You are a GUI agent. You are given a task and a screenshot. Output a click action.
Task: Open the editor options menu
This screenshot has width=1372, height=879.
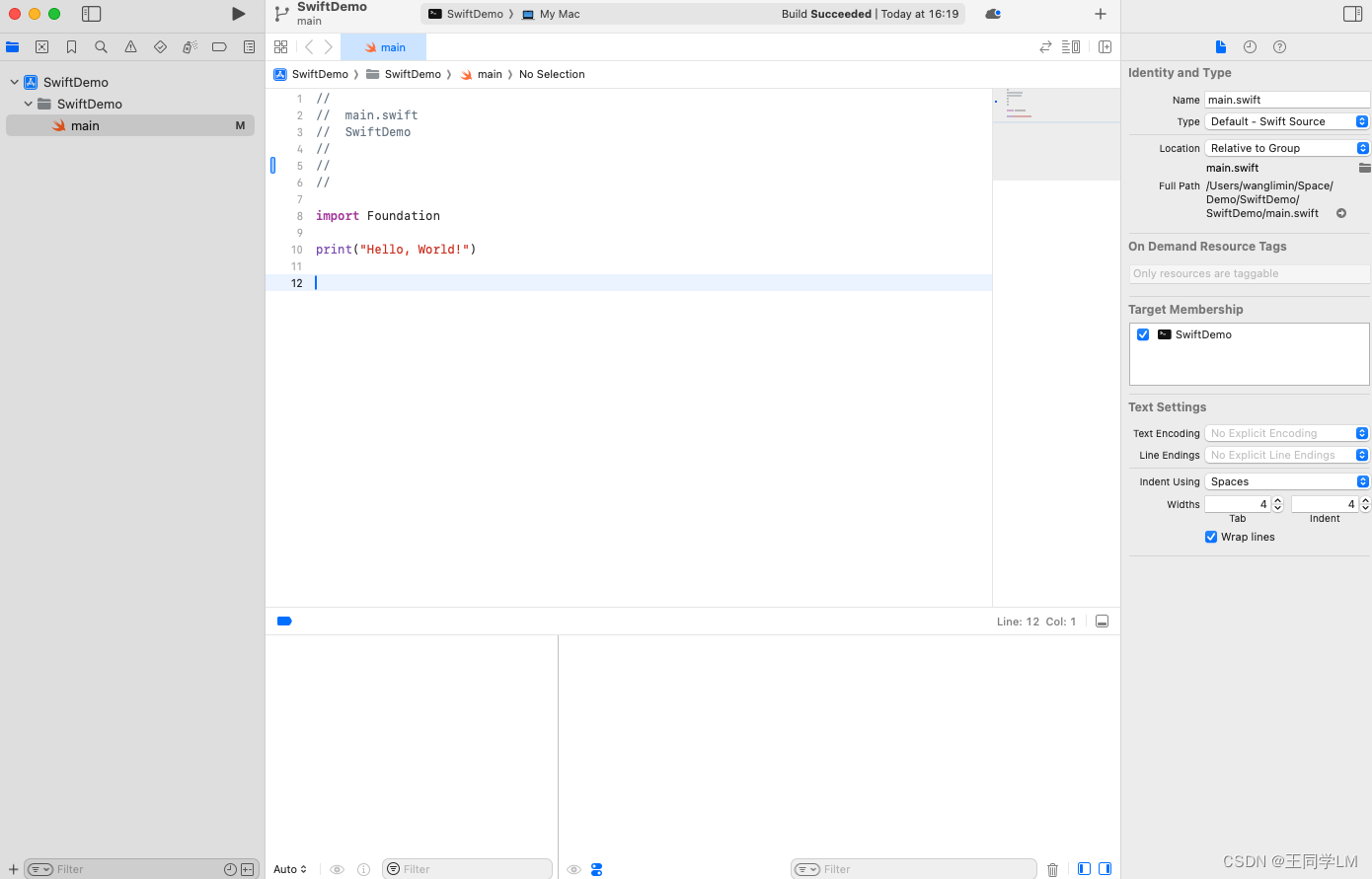click(x=1071, y=46)
